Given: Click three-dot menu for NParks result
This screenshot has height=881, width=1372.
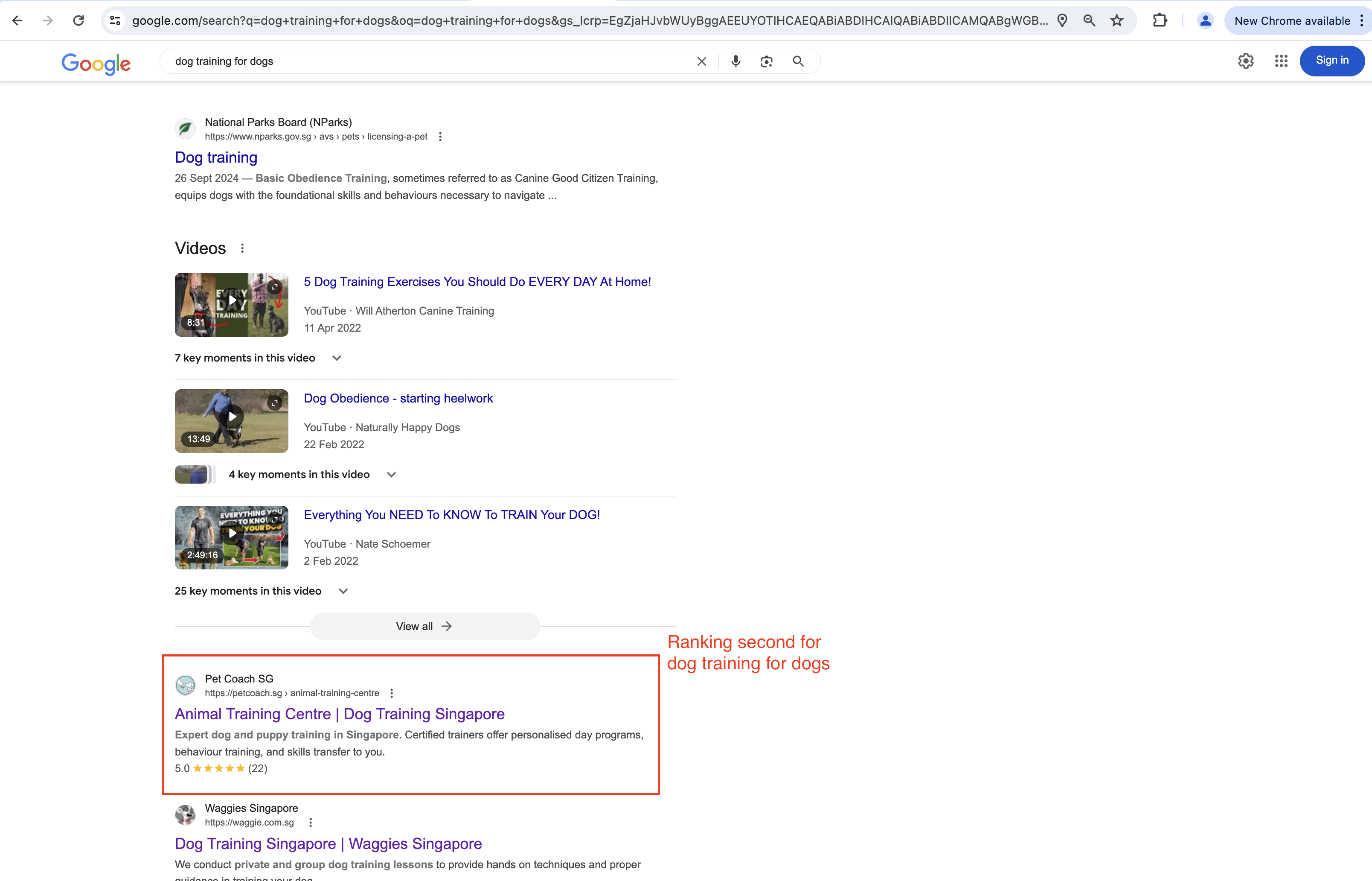Looking at the screenshot, I should click(x=441, y=137).
